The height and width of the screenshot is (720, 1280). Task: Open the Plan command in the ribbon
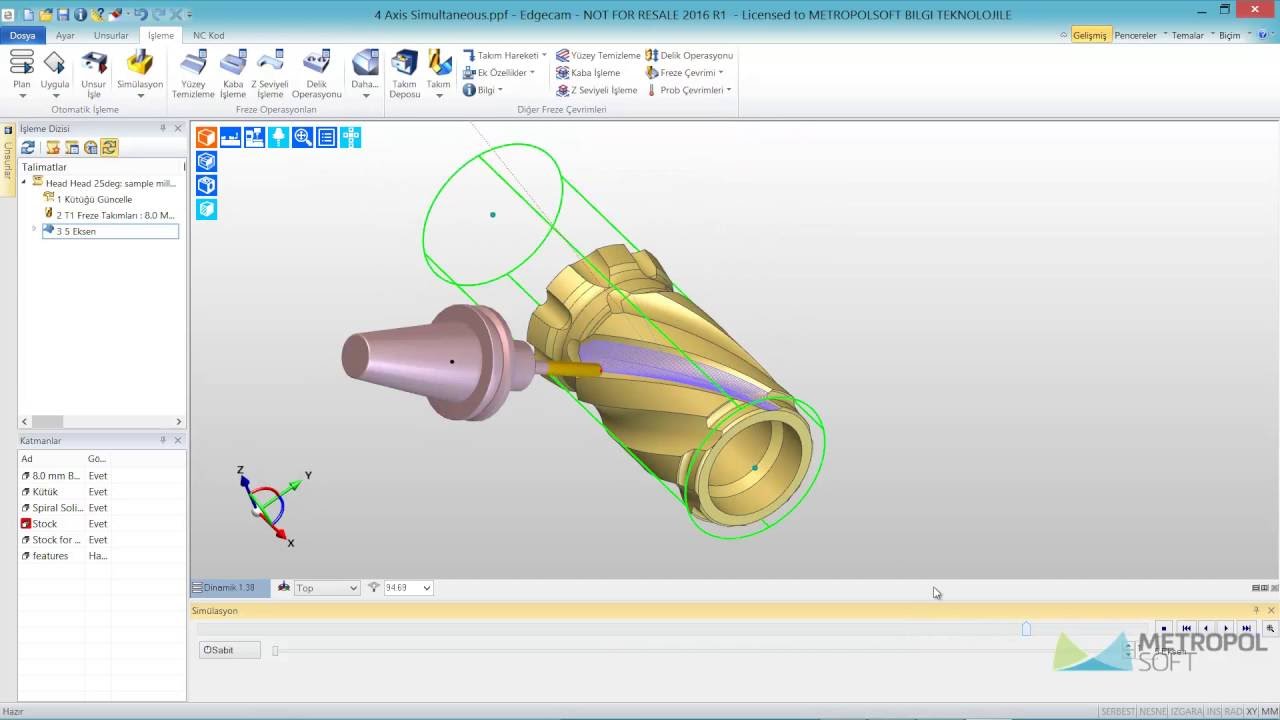pos(21,72)
